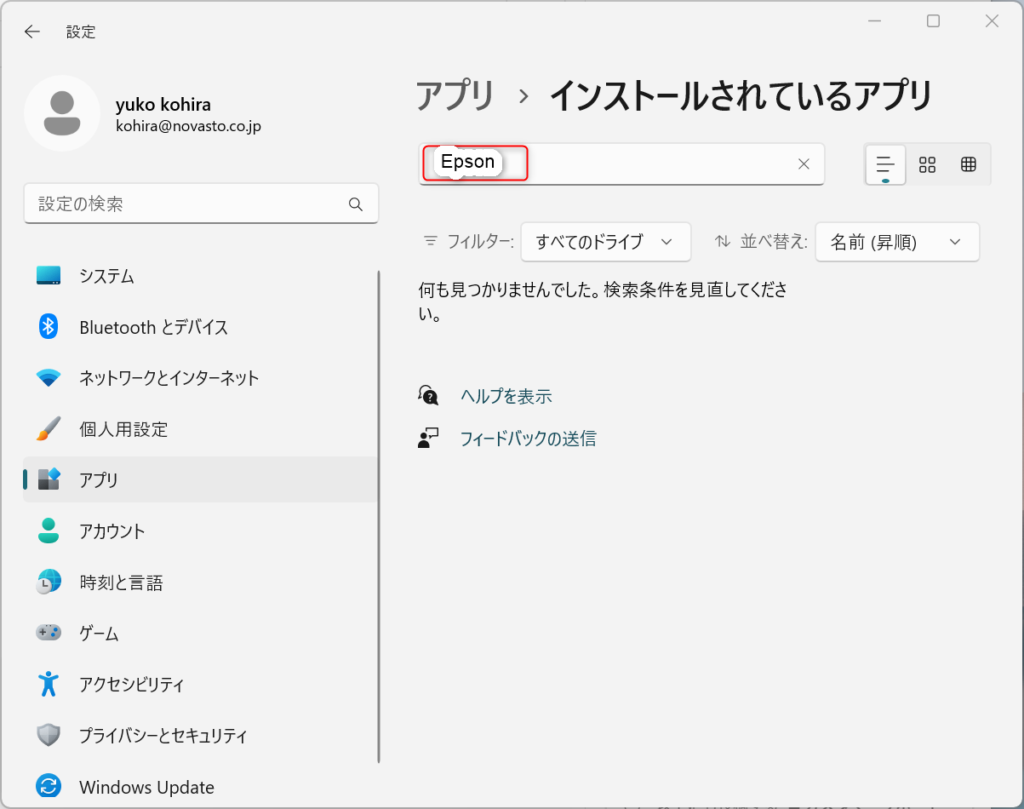Switch to table view layout icon
1024x809 pixels.
(968, 165)
